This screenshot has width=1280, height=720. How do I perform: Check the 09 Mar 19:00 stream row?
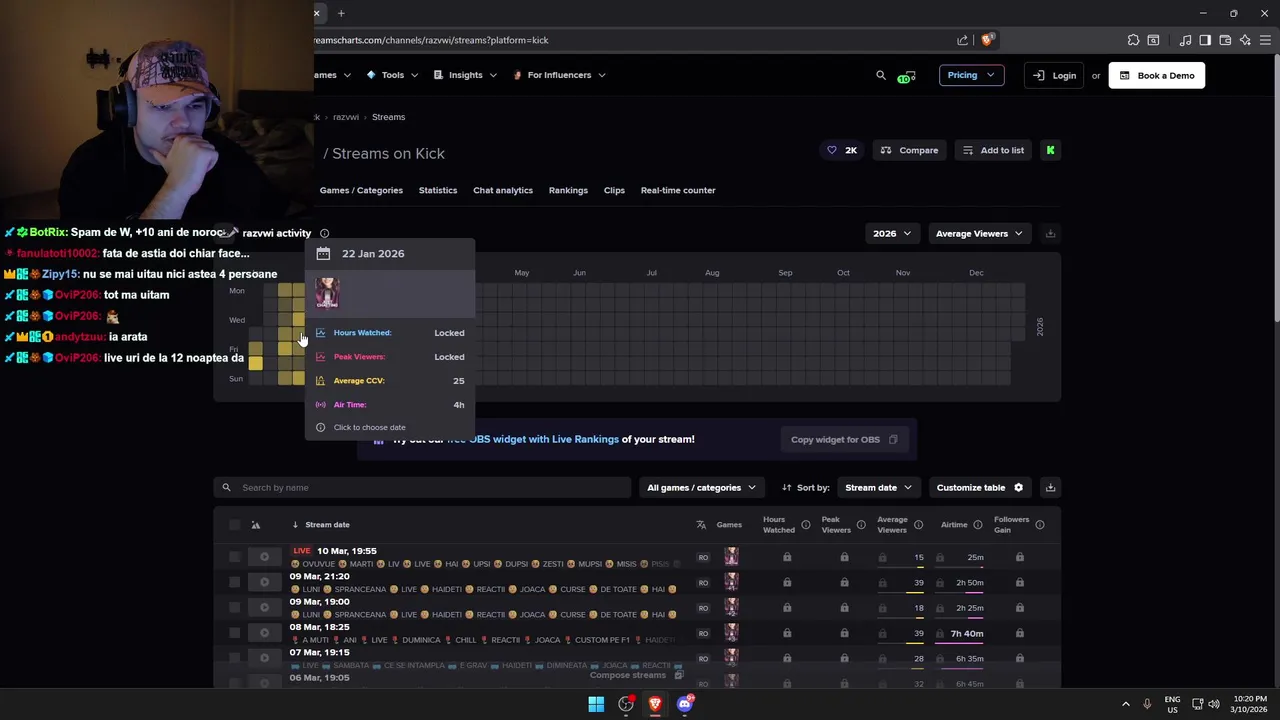(234, 607)
